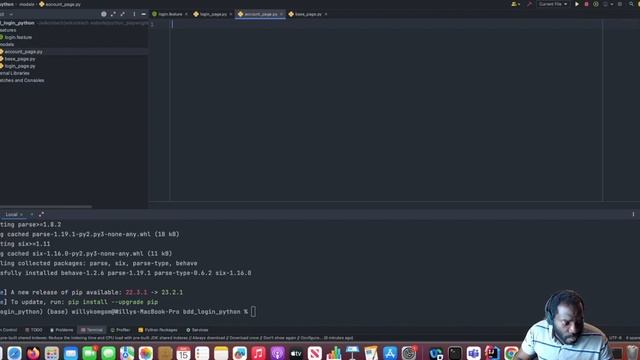
Task: Open IntelliJ IDEA from the dock
Action: pos(492,353)
